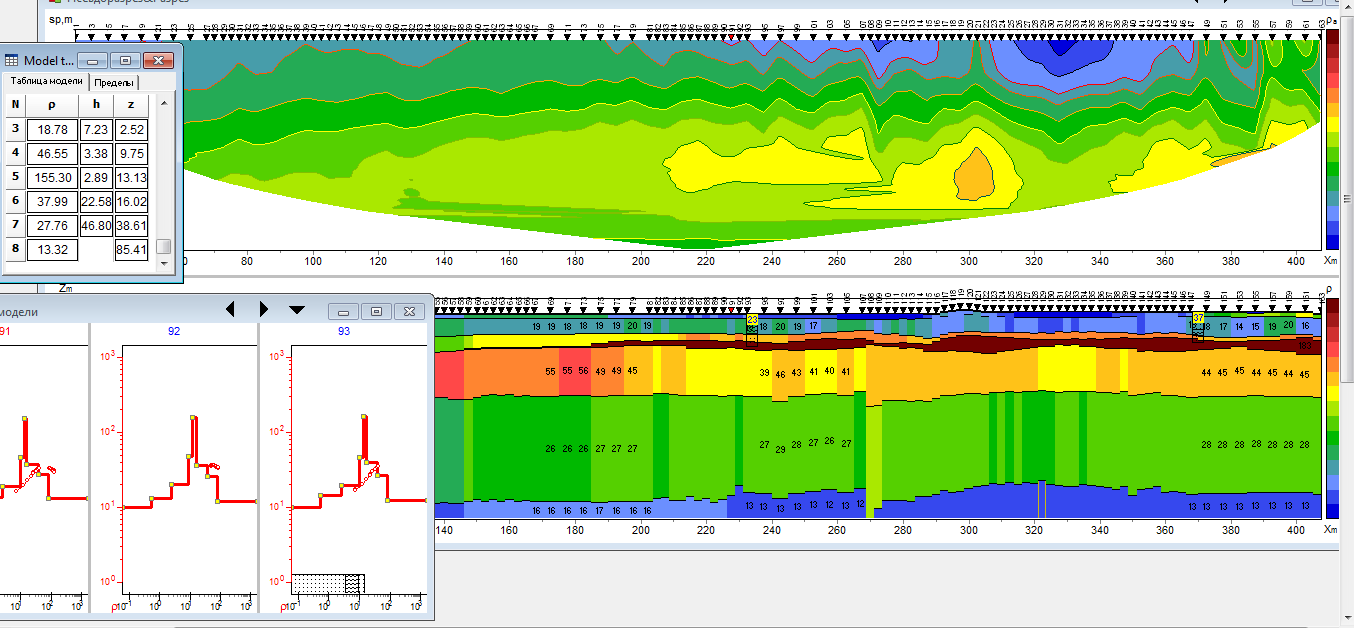
Task: Minimize the Model table window
Action: click(92, 60)
